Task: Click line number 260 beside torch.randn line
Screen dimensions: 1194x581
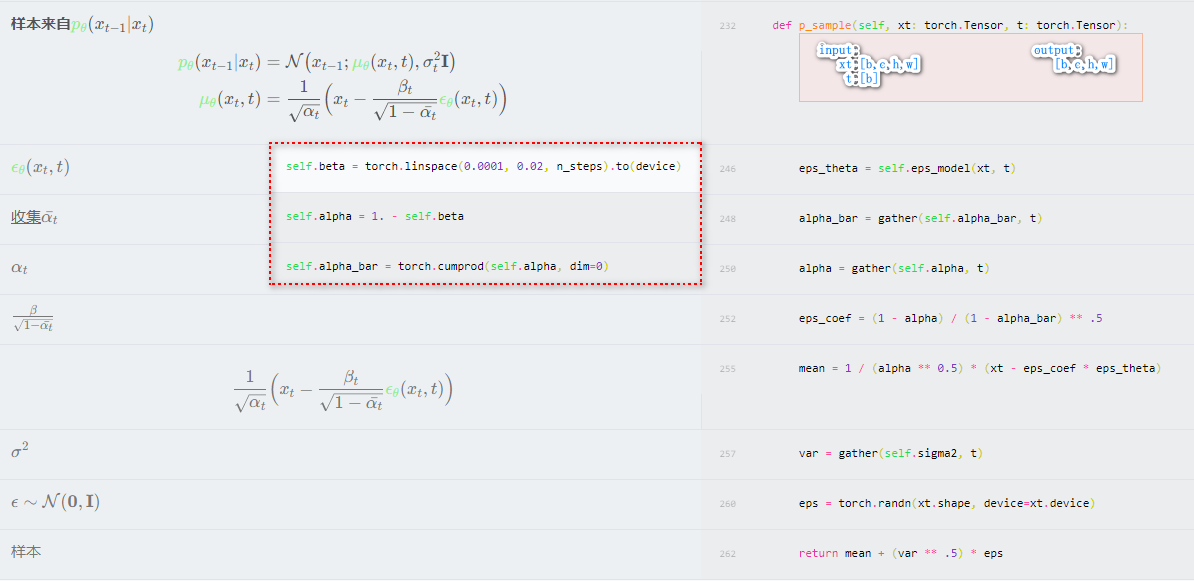Action: (727, 504)
